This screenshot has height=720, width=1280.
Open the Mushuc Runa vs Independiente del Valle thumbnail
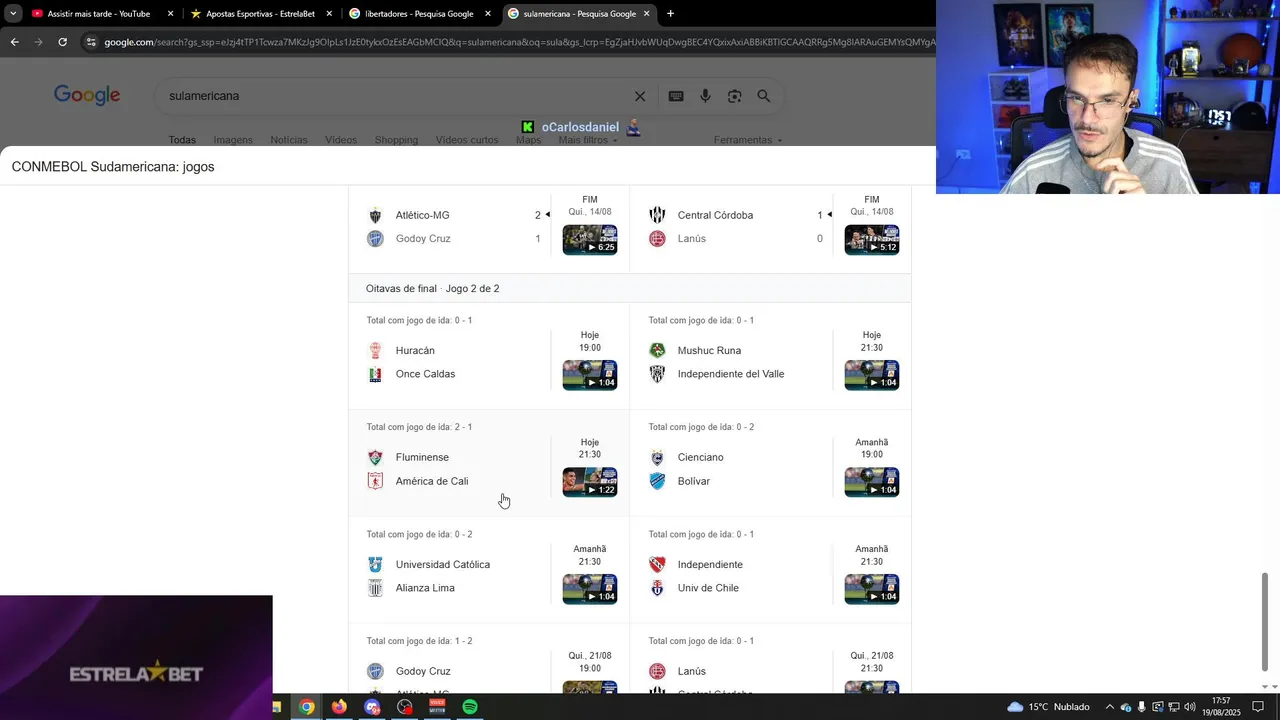[x=872, y=375]
